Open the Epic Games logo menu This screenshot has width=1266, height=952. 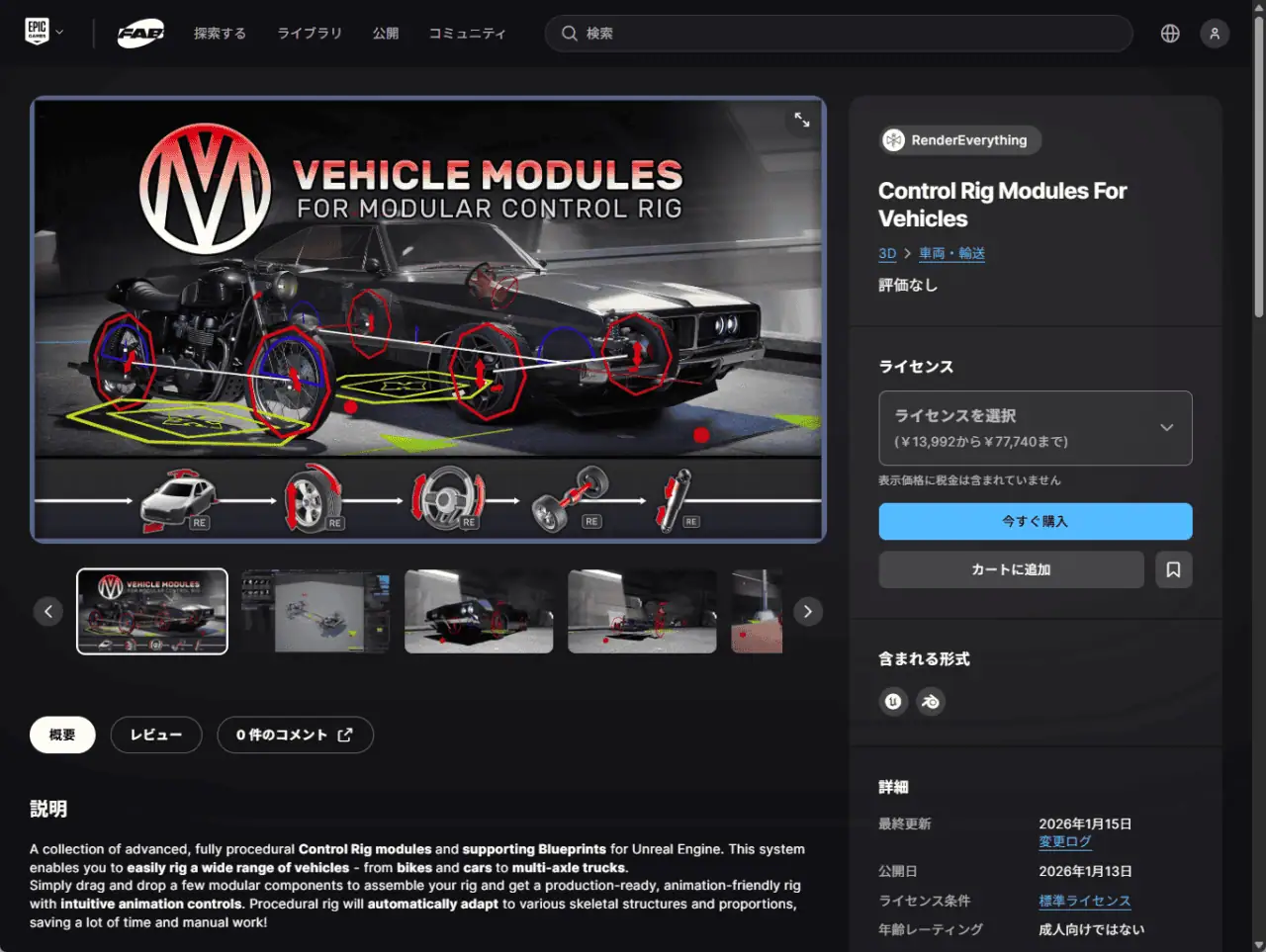point(44,33)
